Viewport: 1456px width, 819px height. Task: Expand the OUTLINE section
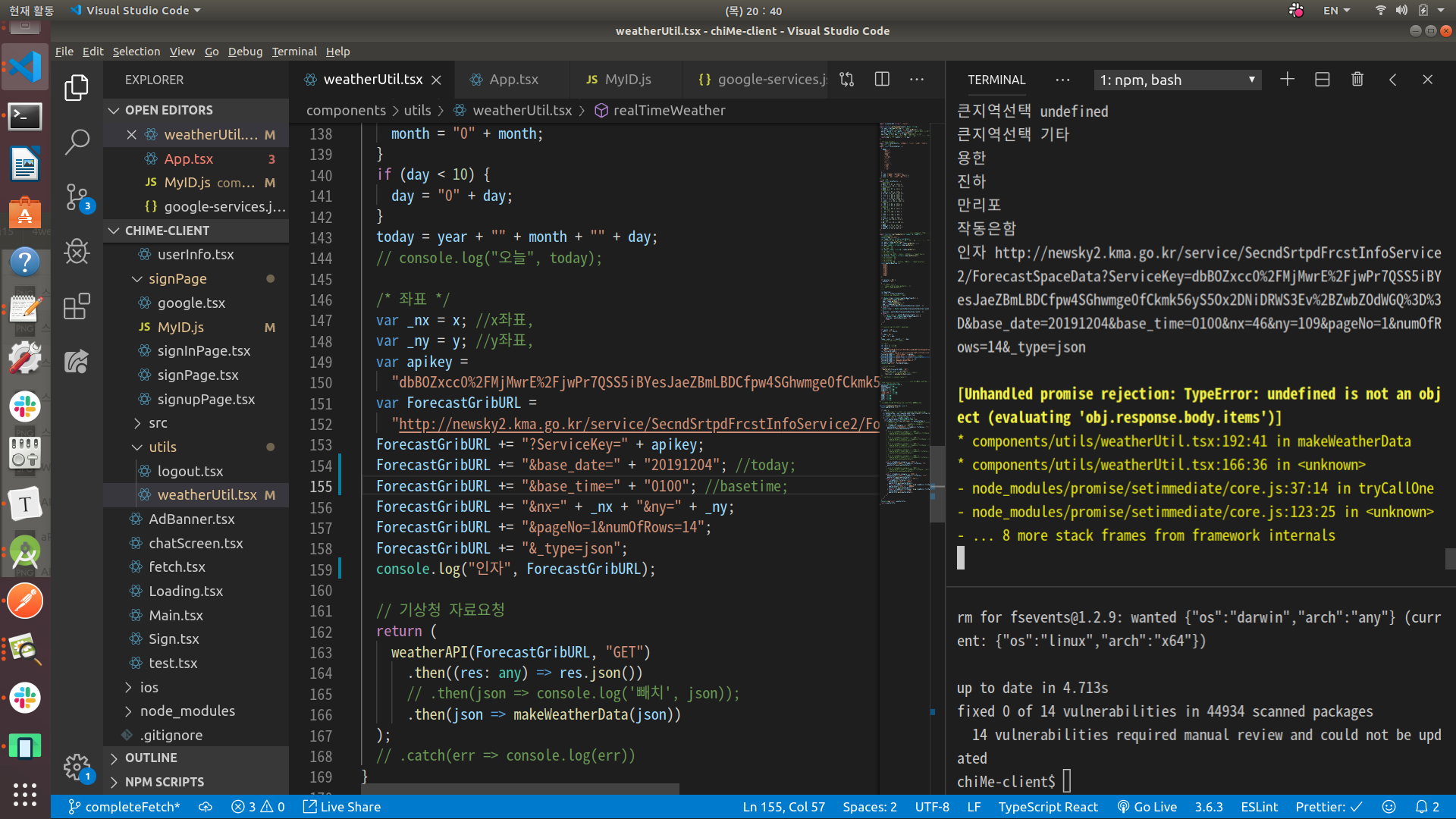coord(151,758)
